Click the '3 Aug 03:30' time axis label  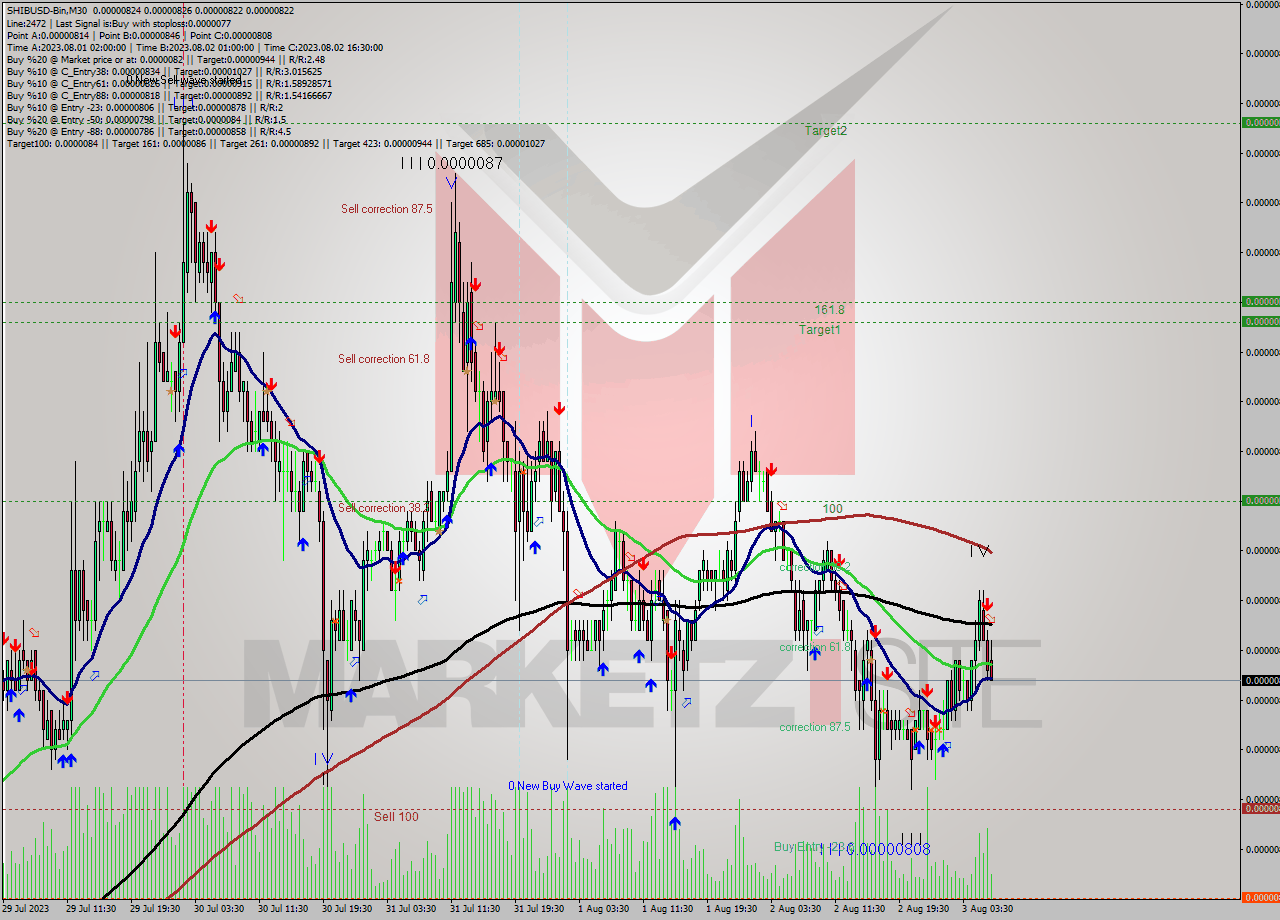point(987,909)
